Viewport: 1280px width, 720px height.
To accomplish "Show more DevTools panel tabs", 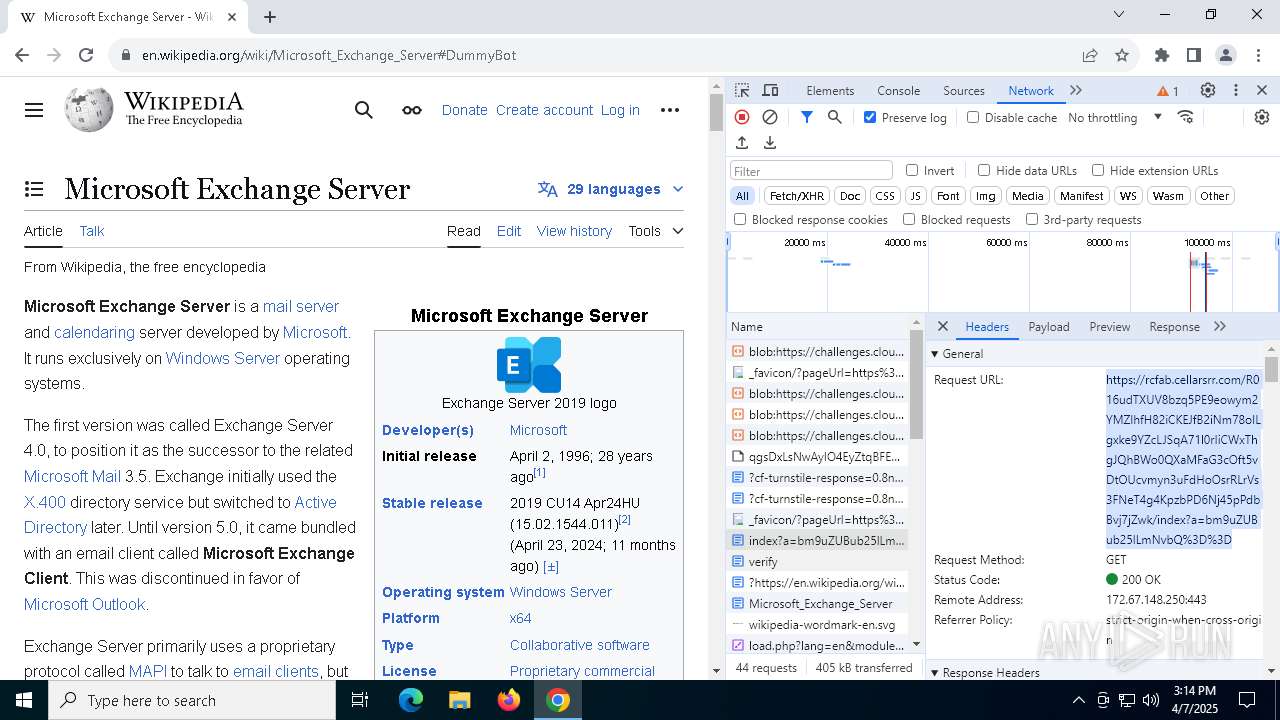I will (x=1076, y=90).
